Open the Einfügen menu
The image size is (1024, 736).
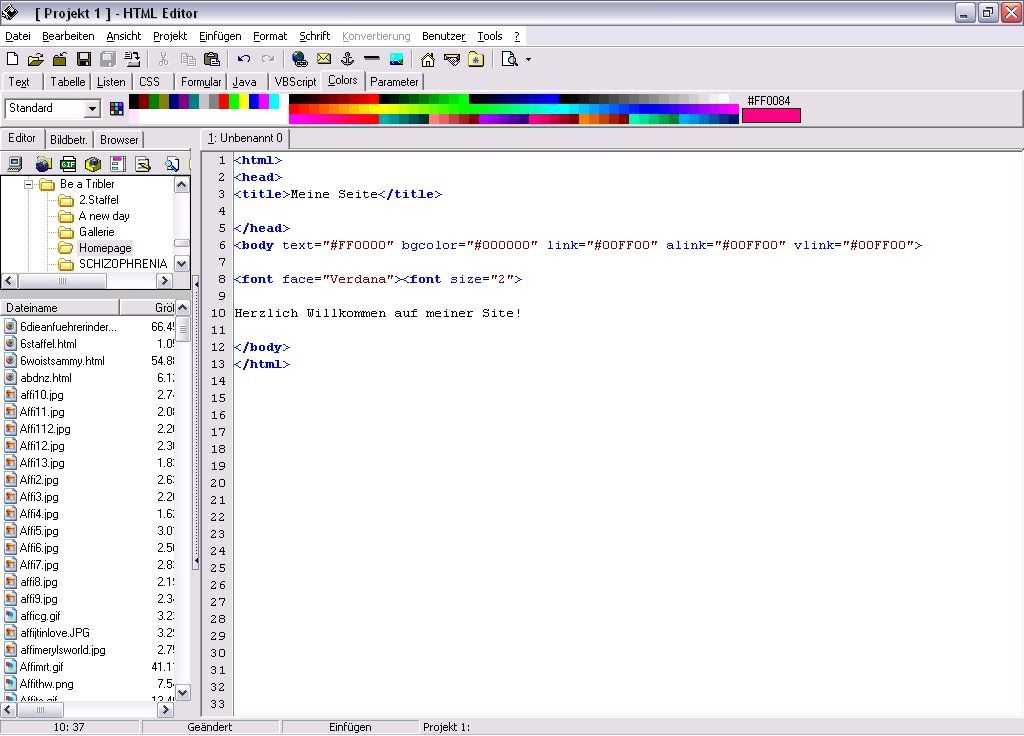pyautogui.click(x=220, y=36)
